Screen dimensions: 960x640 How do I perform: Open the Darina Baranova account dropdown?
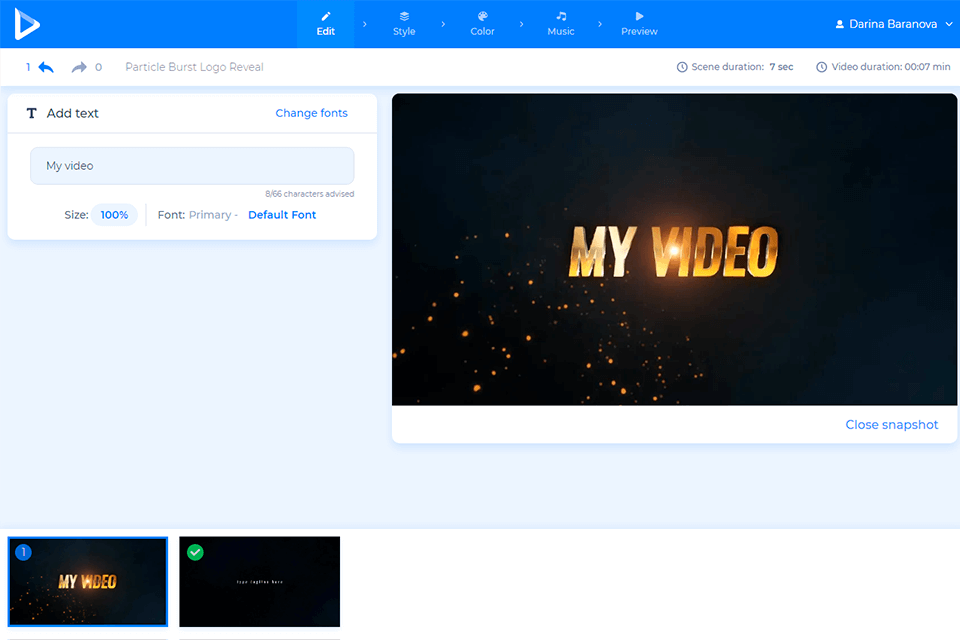(893, 23)
